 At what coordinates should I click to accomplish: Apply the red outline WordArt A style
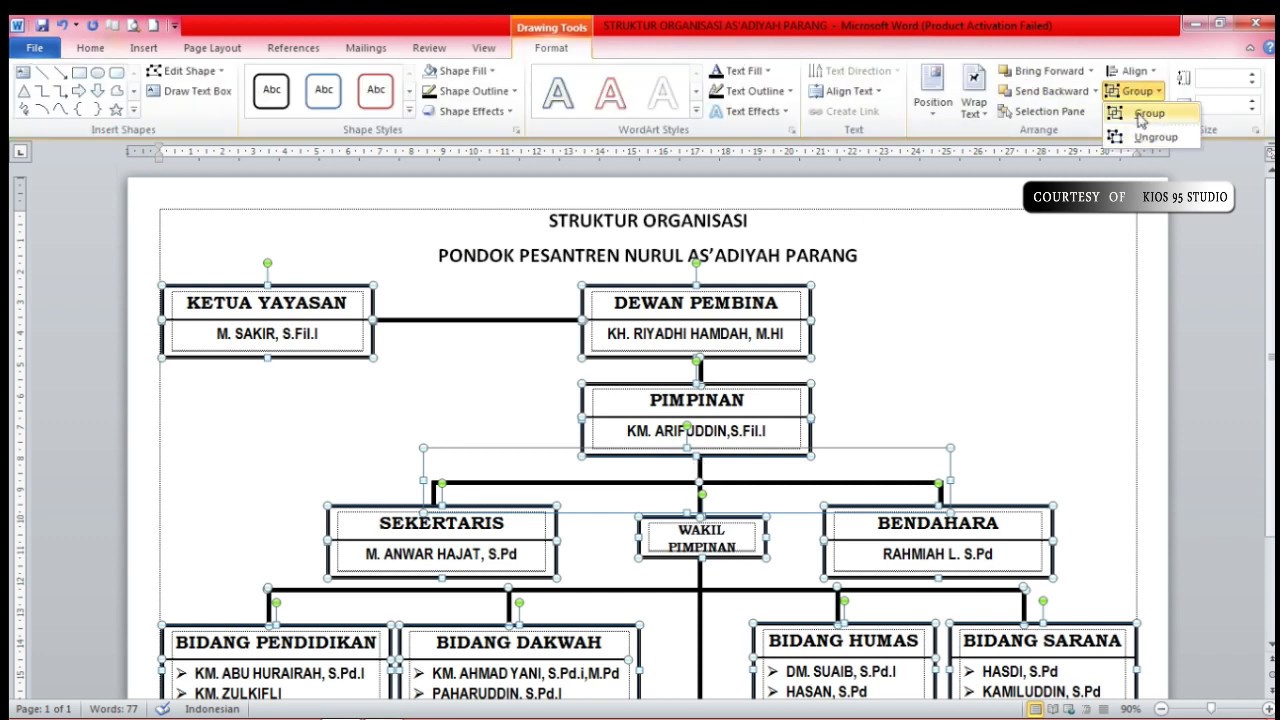(610, 93)
